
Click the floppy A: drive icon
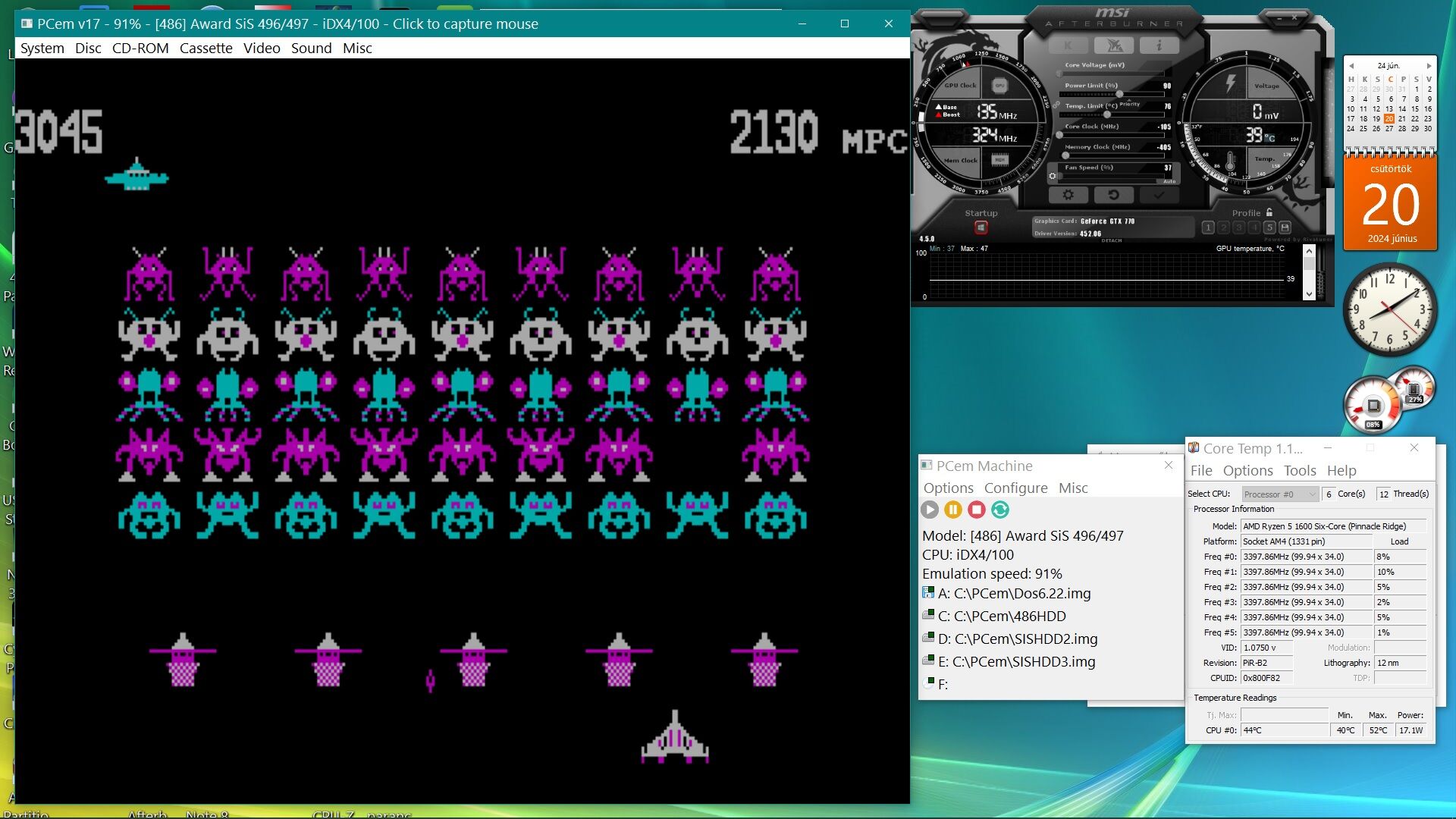point(928,593)
